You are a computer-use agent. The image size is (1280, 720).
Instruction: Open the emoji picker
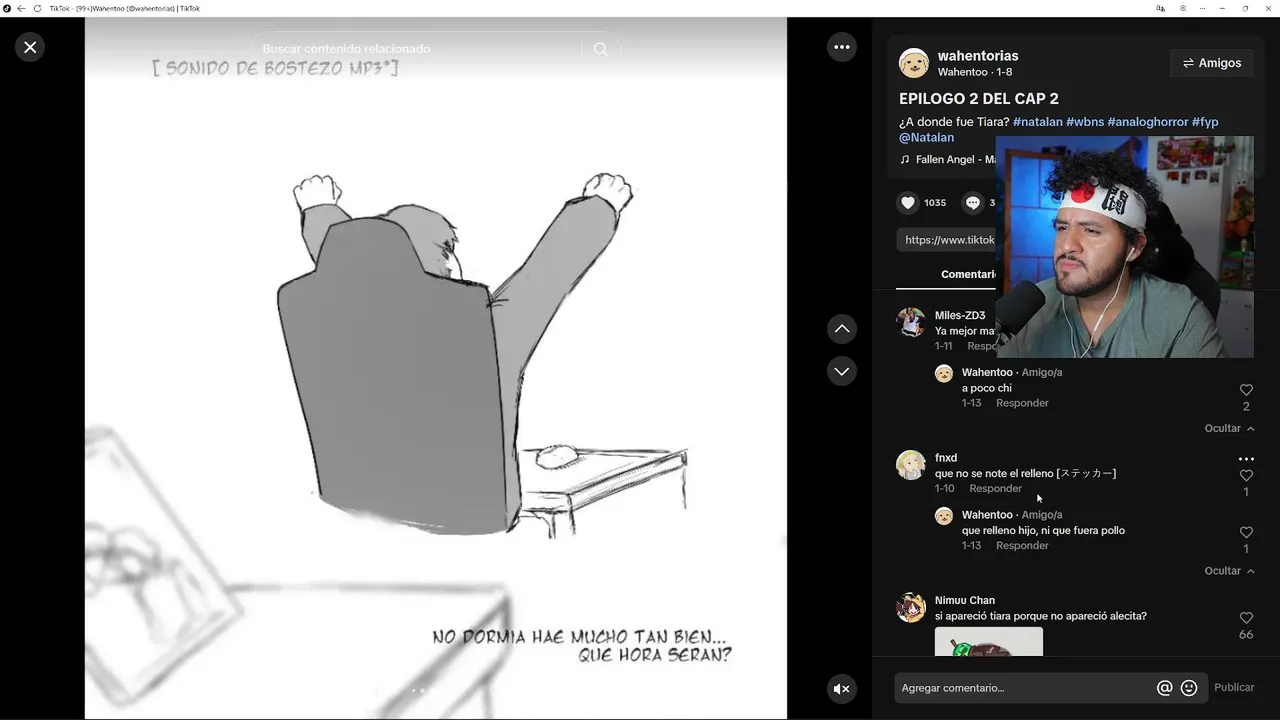coord(1189,688)
